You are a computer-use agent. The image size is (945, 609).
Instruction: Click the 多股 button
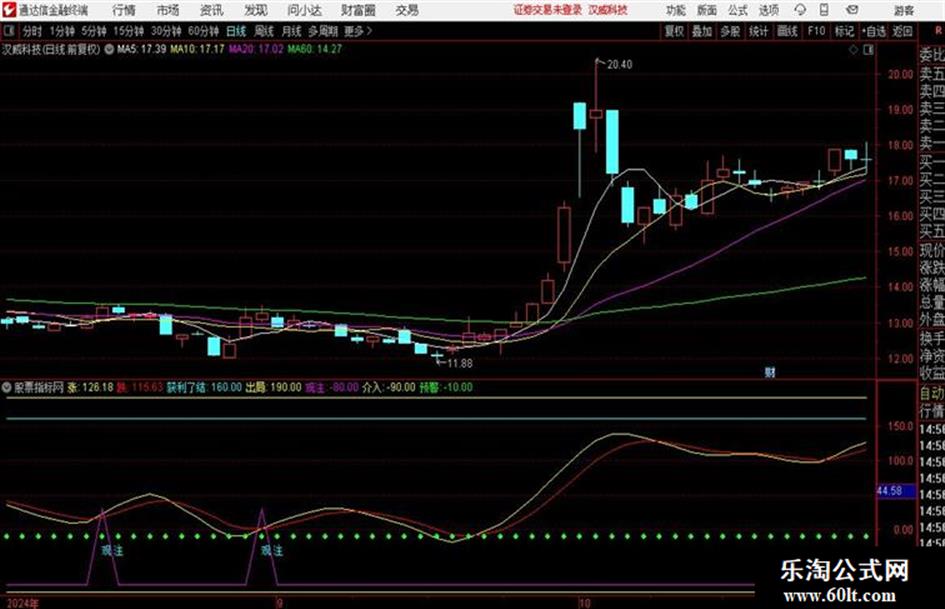730,31
